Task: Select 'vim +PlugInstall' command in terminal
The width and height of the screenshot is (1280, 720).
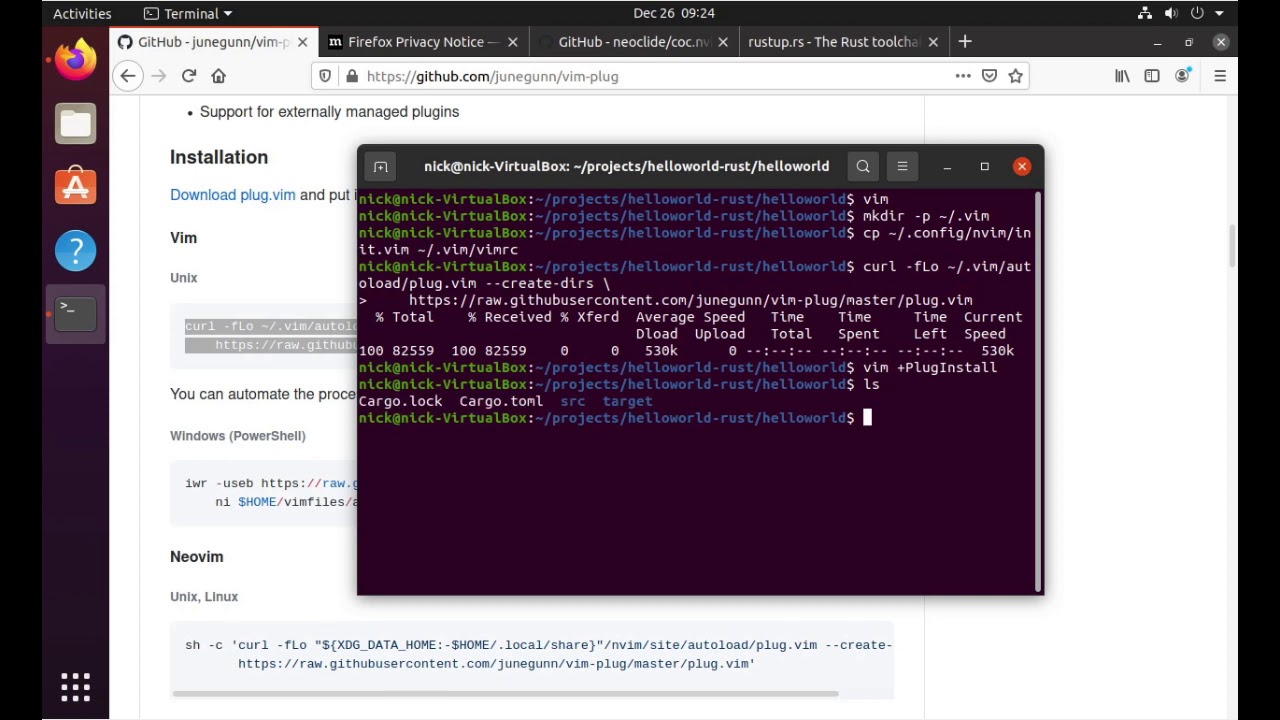Action: point(930,367)
